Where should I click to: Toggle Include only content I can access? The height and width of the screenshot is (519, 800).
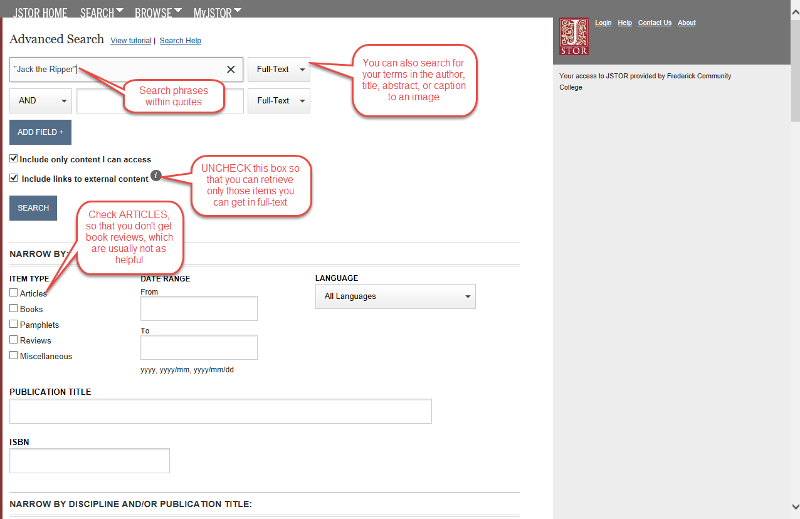coord(14,159)
